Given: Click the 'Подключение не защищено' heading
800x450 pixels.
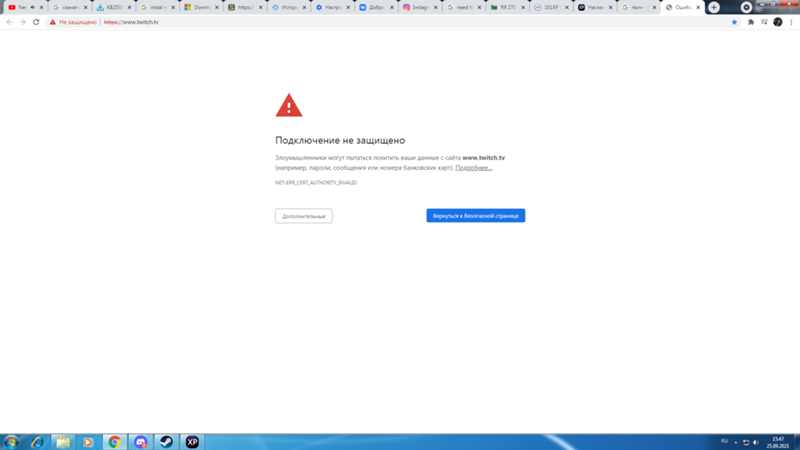Looking at the screenshot, I should pyautogui.click(x=340, y=140).
